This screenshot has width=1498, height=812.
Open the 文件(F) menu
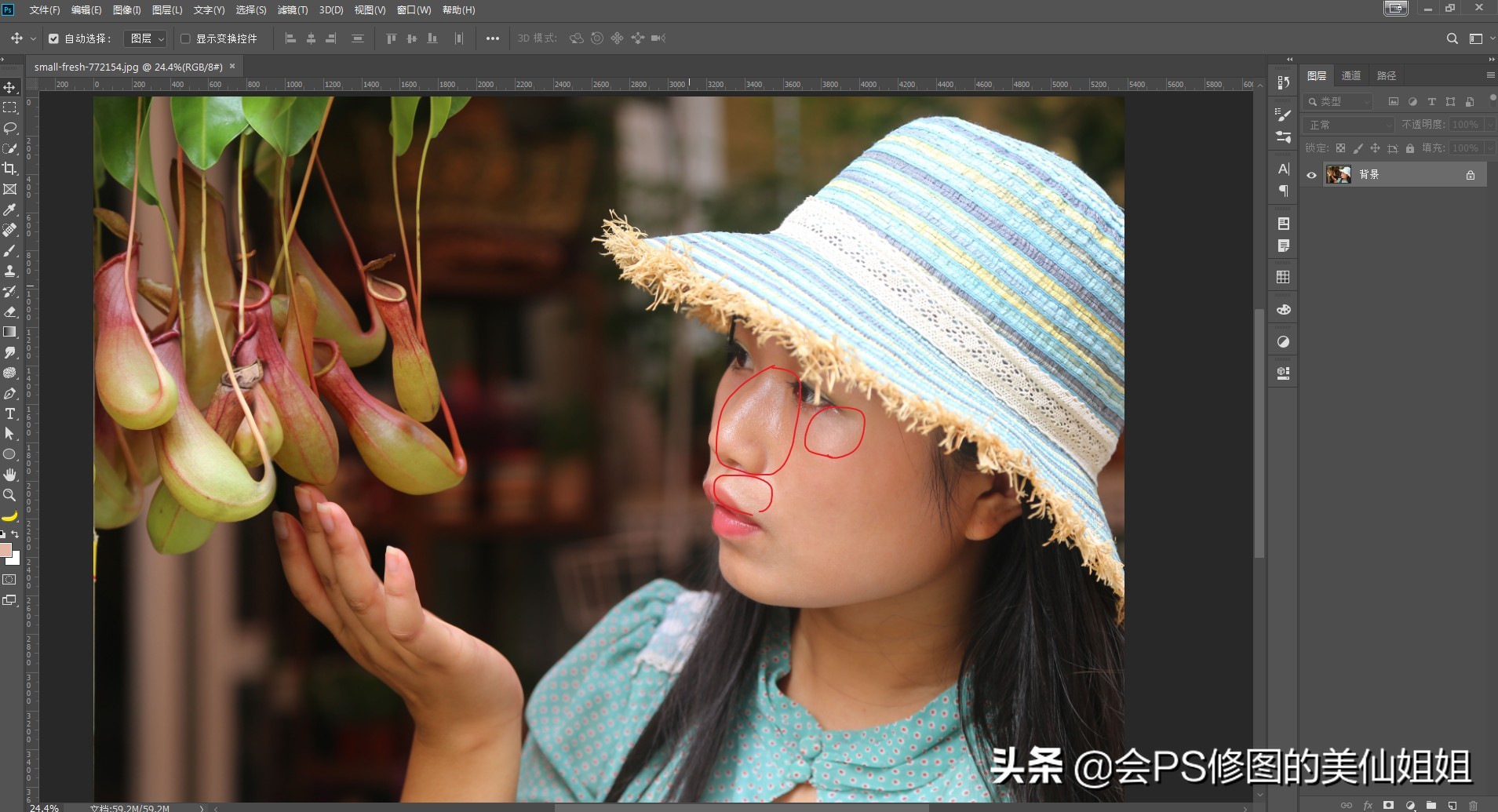click(45, 10)
